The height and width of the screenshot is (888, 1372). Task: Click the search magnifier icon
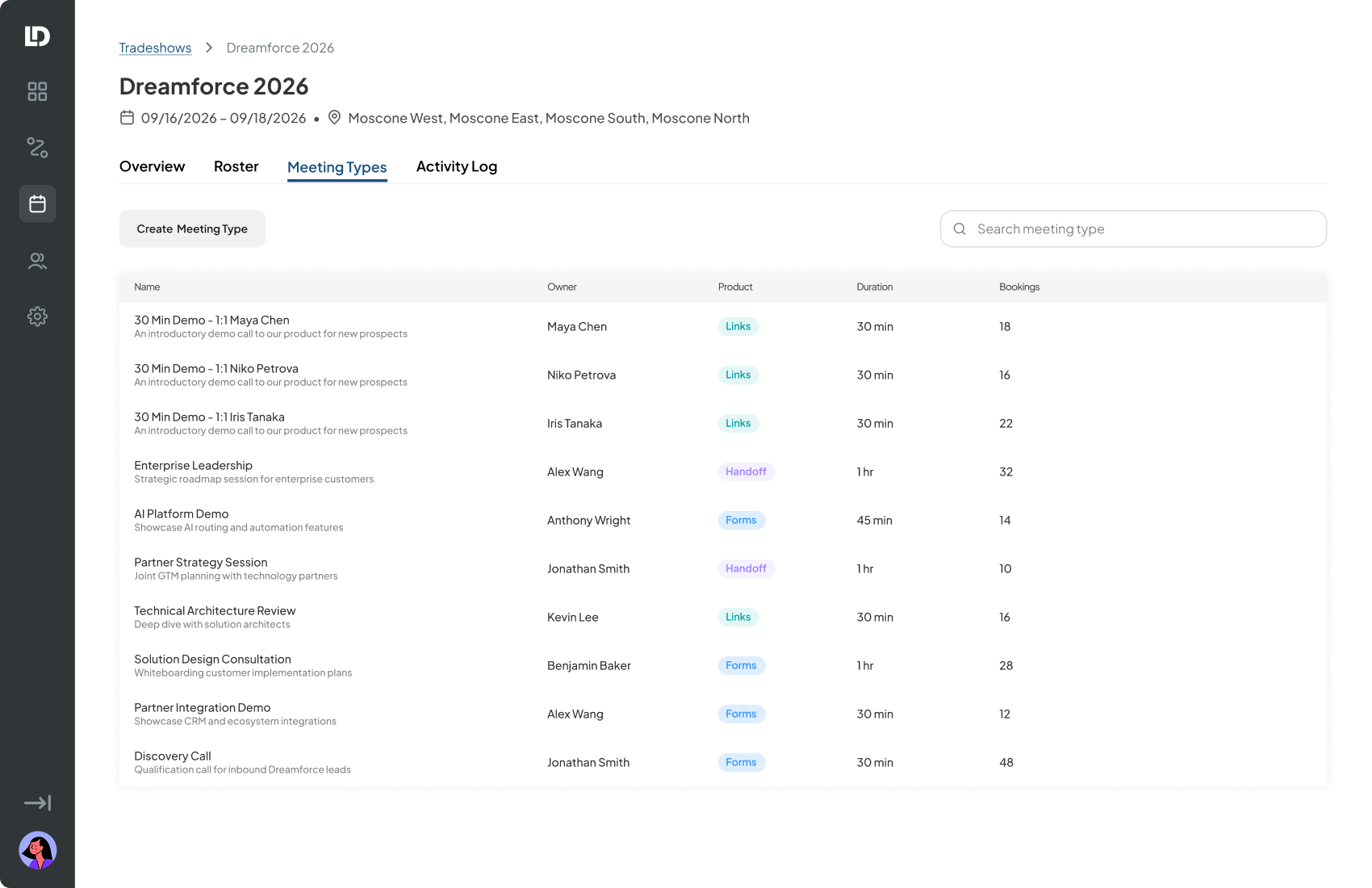(960, 229)
